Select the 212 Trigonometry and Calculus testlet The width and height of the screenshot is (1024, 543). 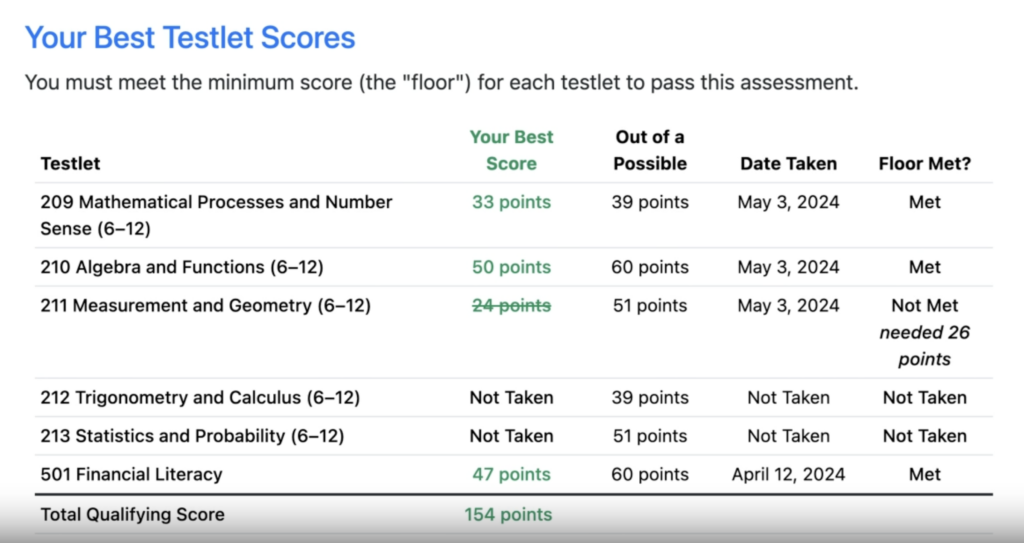point(200,397)
